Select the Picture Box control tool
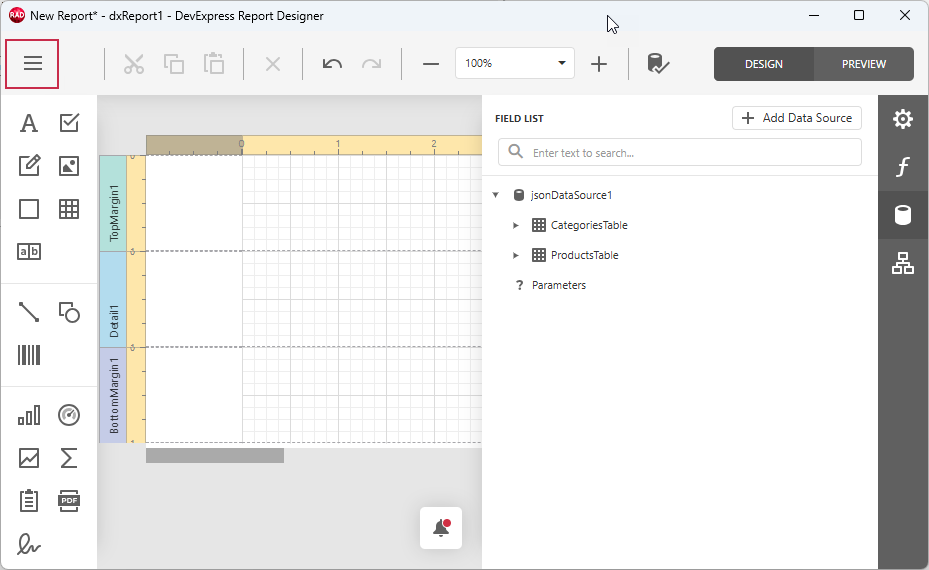929x570 pixels. (x=69, y=166)
